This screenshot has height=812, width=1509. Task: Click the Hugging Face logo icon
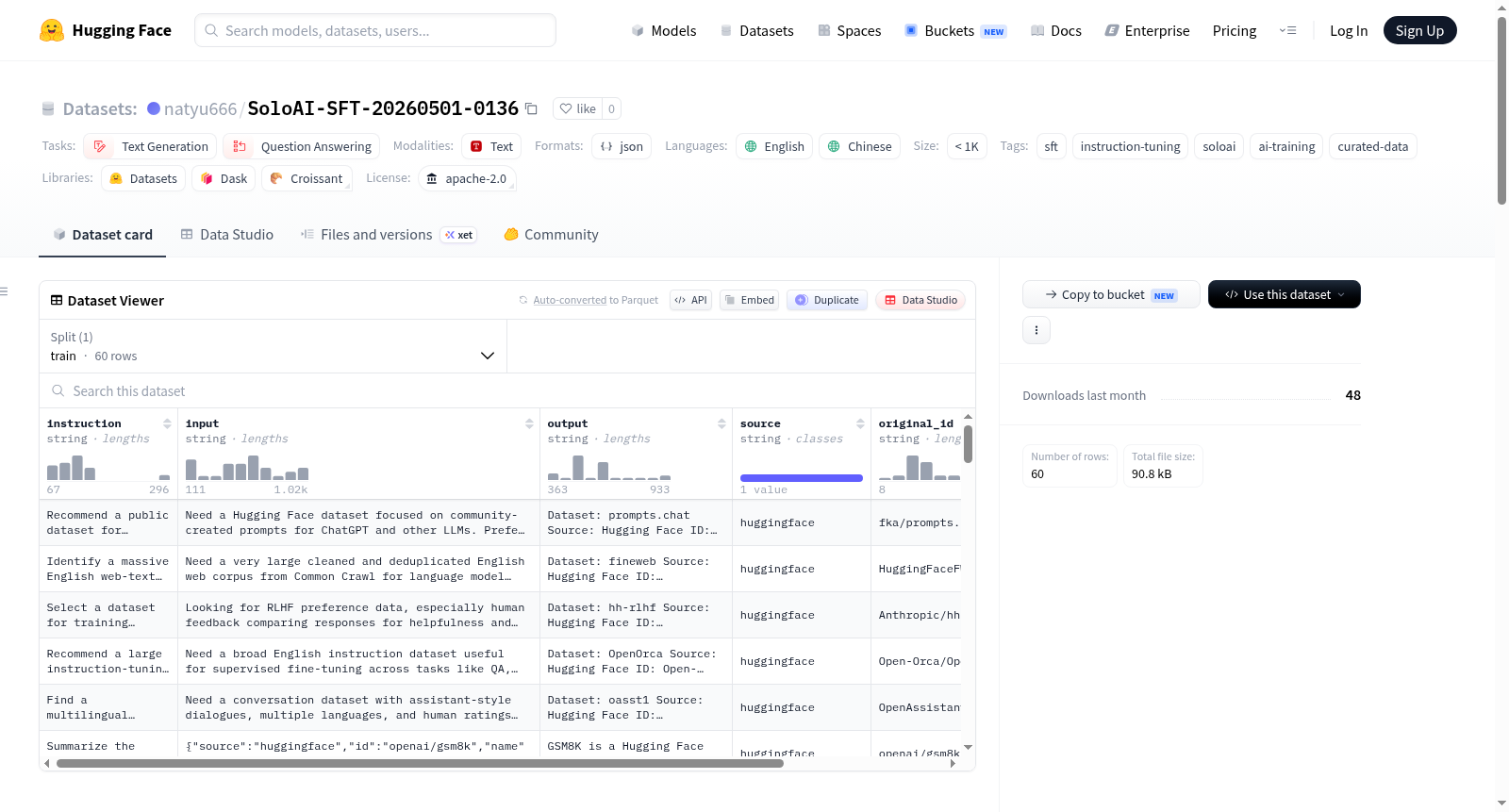[52, 30]
